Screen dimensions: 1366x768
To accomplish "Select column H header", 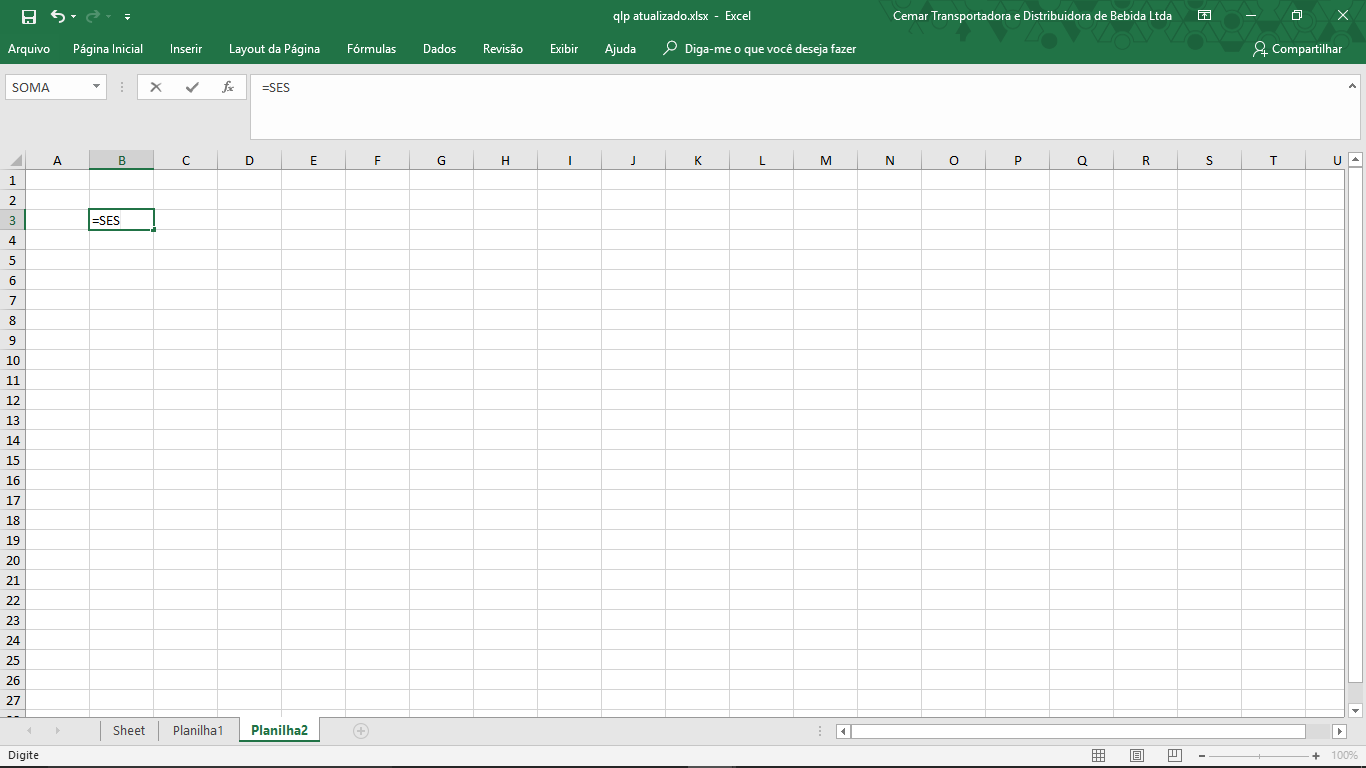I will [x=505, y=160].
